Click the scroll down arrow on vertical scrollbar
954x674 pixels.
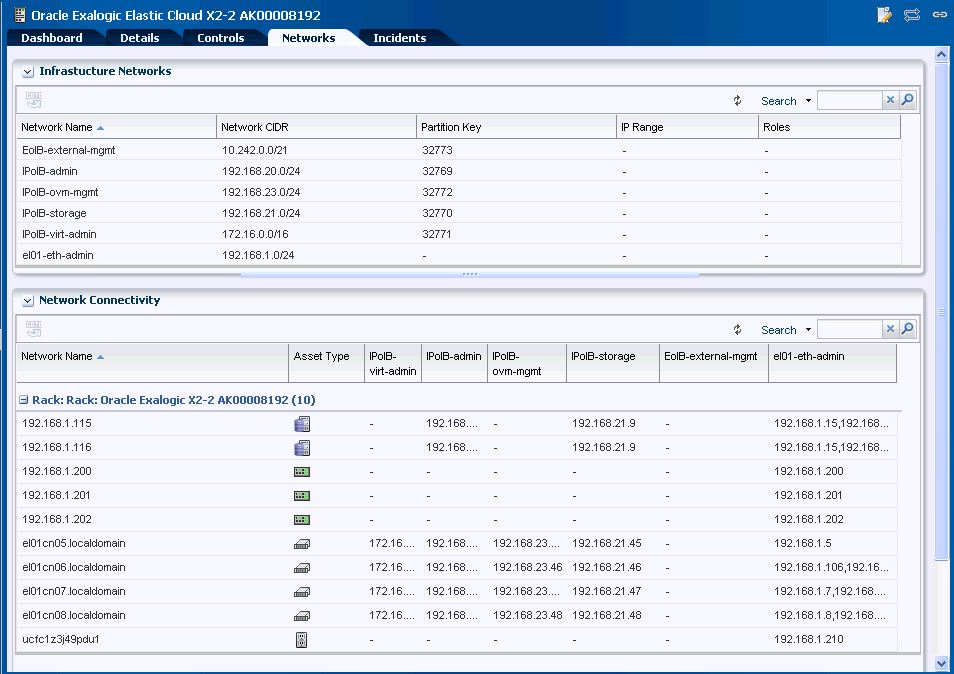pos(941,663)
